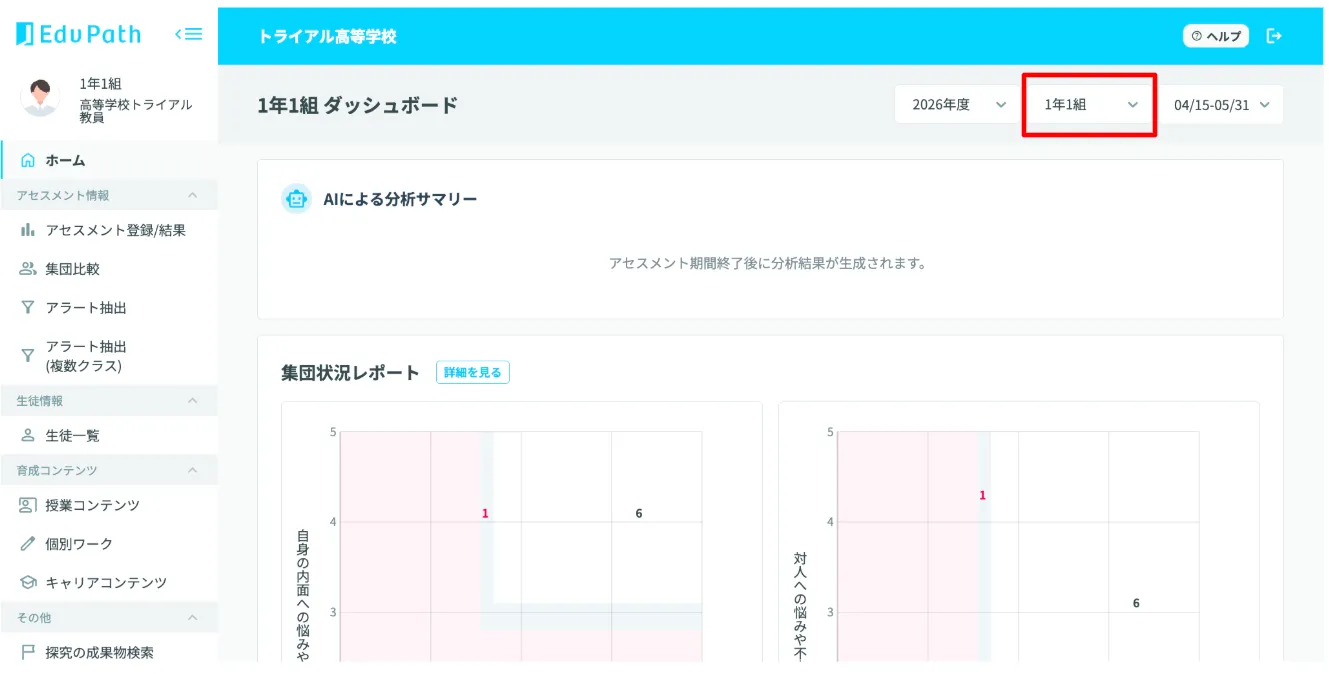This screenshot has height=674, width=1329.
Task: Click the red 1 in 対人への悩み chart
Action: (x=982, y=495)
